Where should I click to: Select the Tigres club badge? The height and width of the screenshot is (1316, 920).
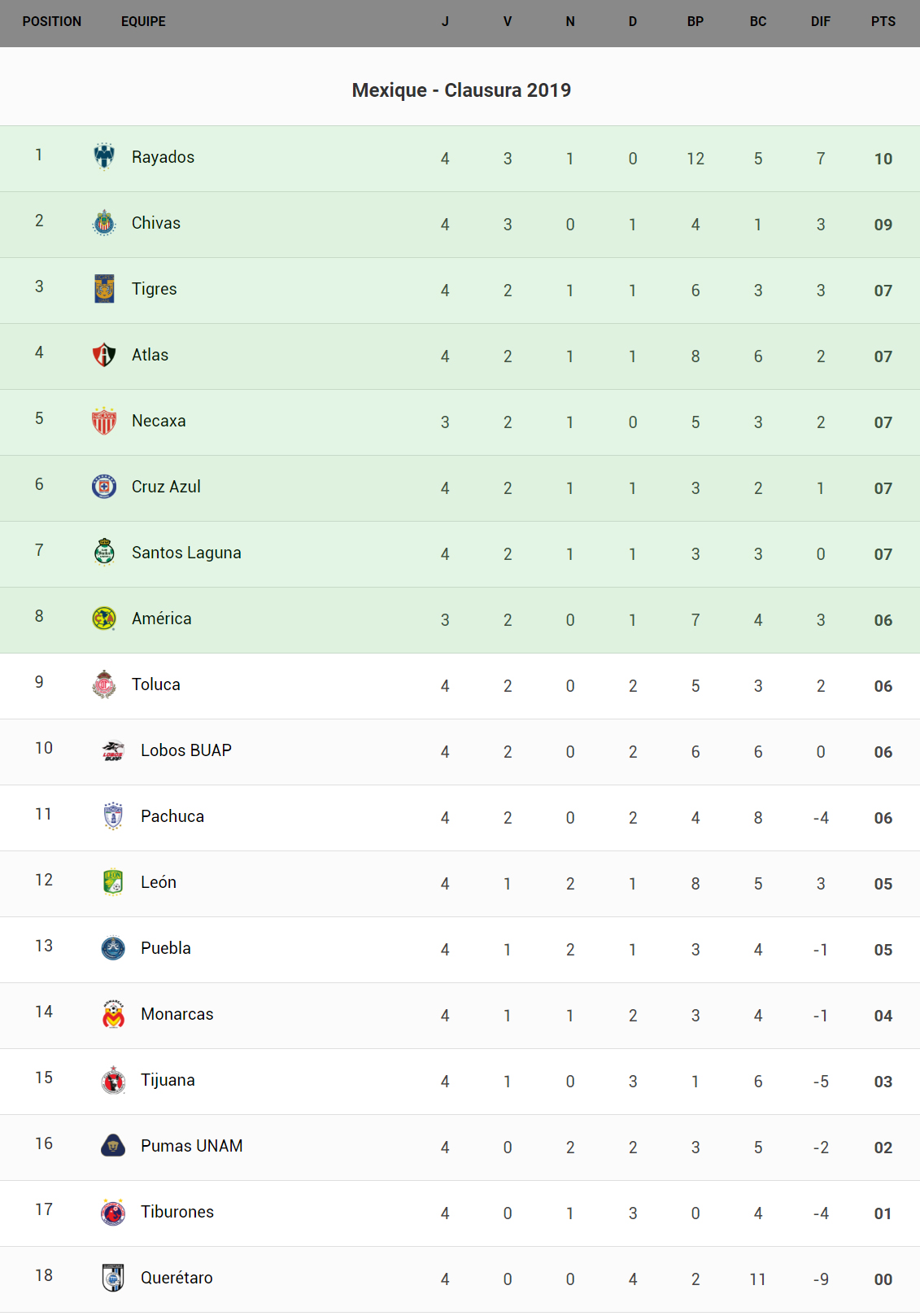(x=104, y=288)
